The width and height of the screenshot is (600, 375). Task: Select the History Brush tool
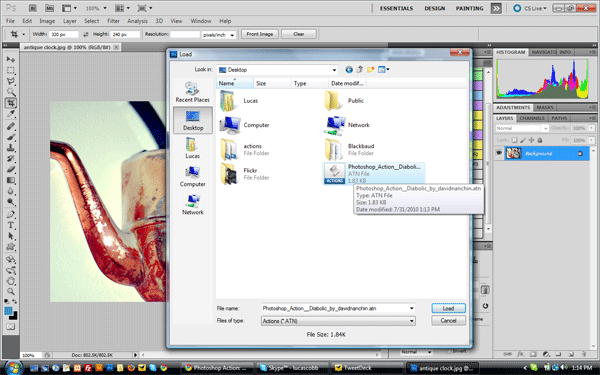pos(11,158)
